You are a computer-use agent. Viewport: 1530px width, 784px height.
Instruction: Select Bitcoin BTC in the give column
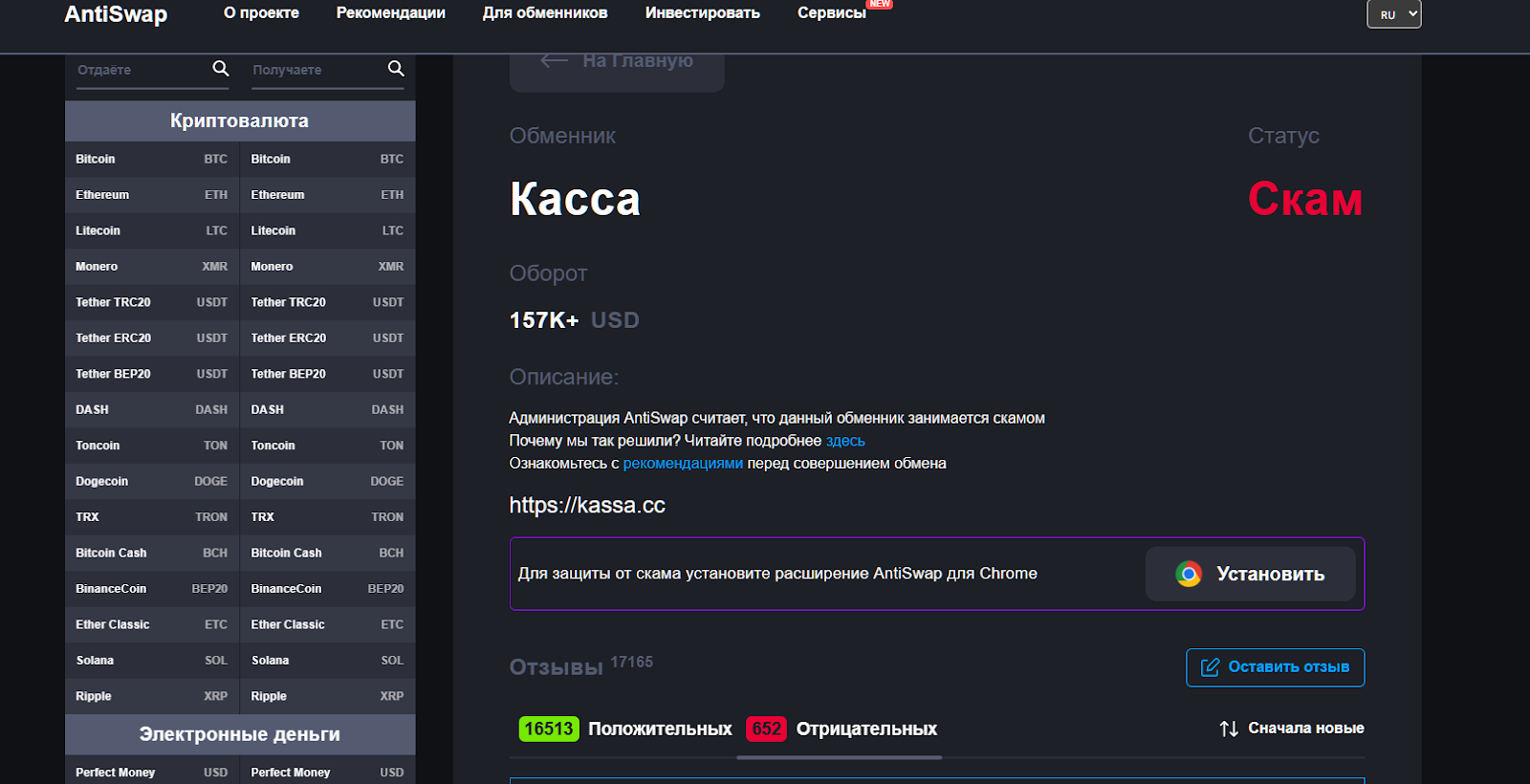[151, 159]
